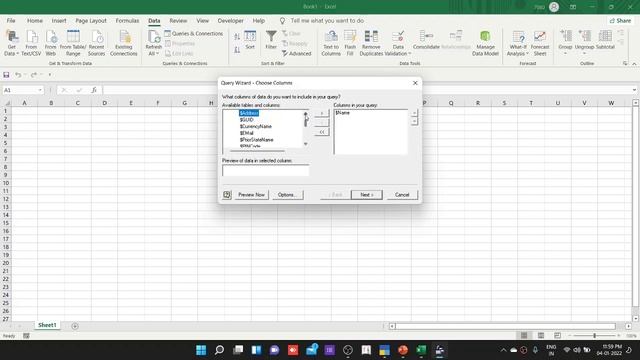The image size is (640, 360).
Task: Move query column down
Action: click(414, 122)
